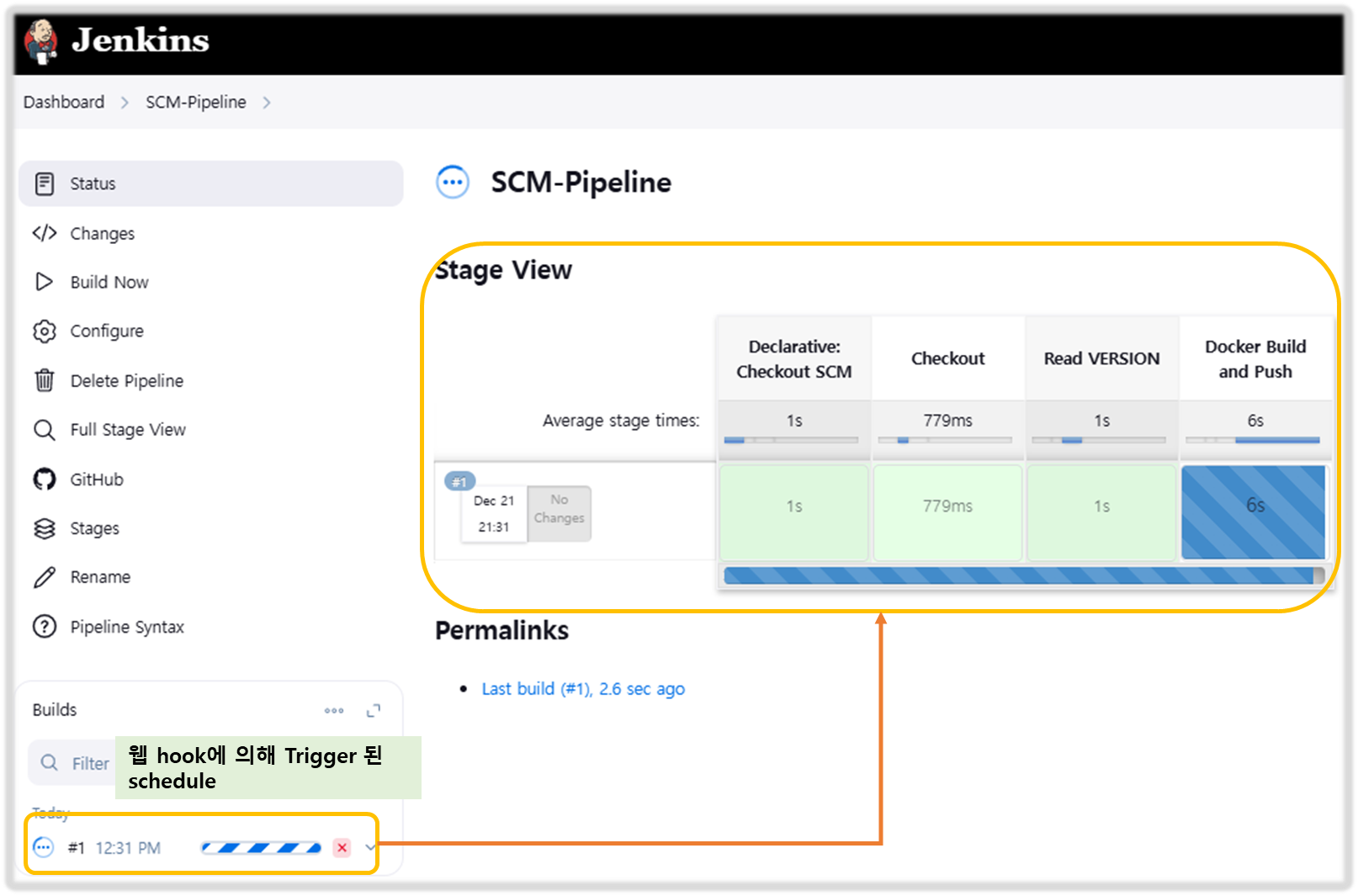Click the Filter search magnifier icon

click(50, 762)
